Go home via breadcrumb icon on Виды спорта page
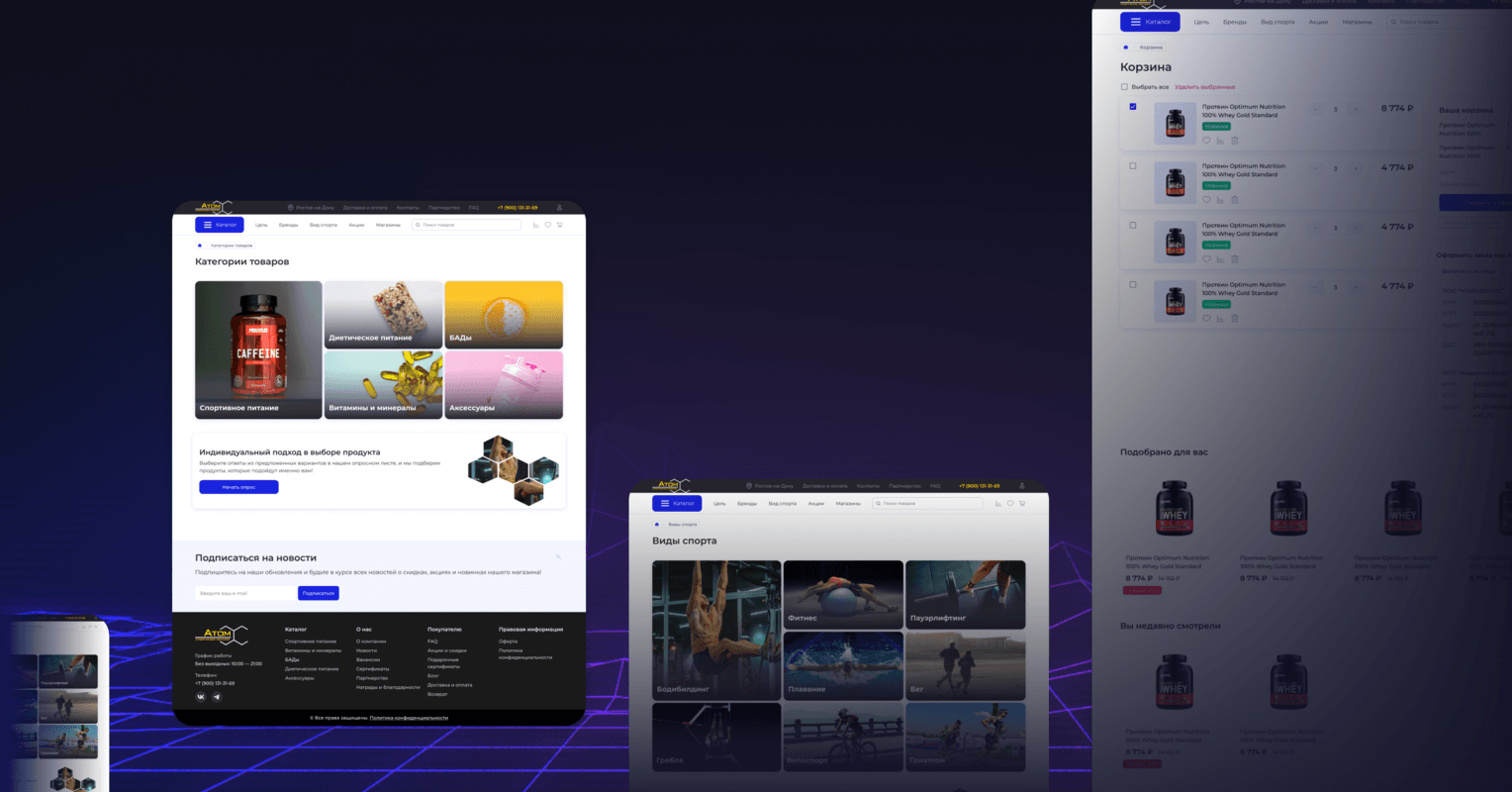The height and width of the screenshot is (792, 1512). click(x=657, y=525)
